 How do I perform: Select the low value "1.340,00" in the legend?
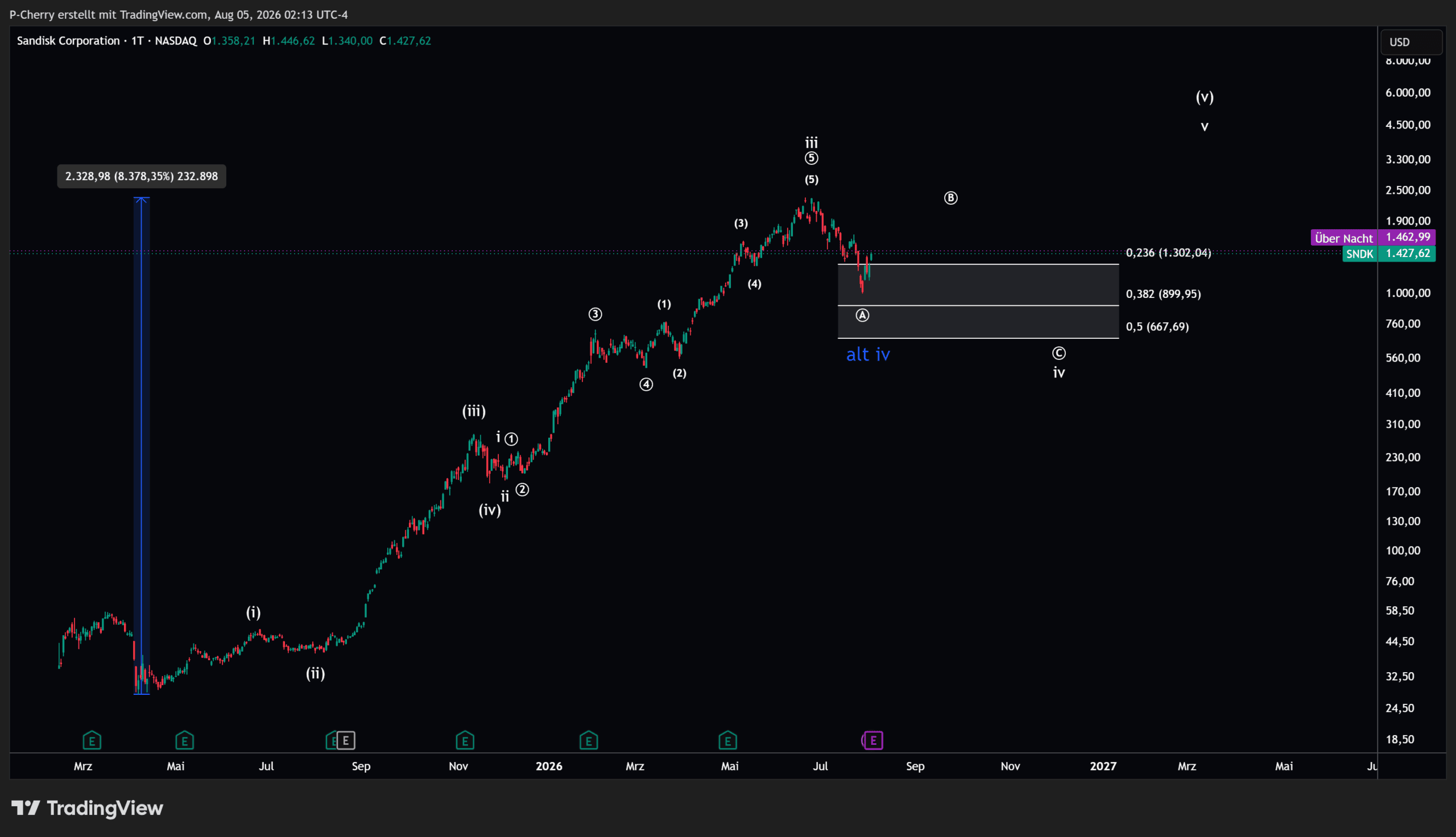click(351, 41)
